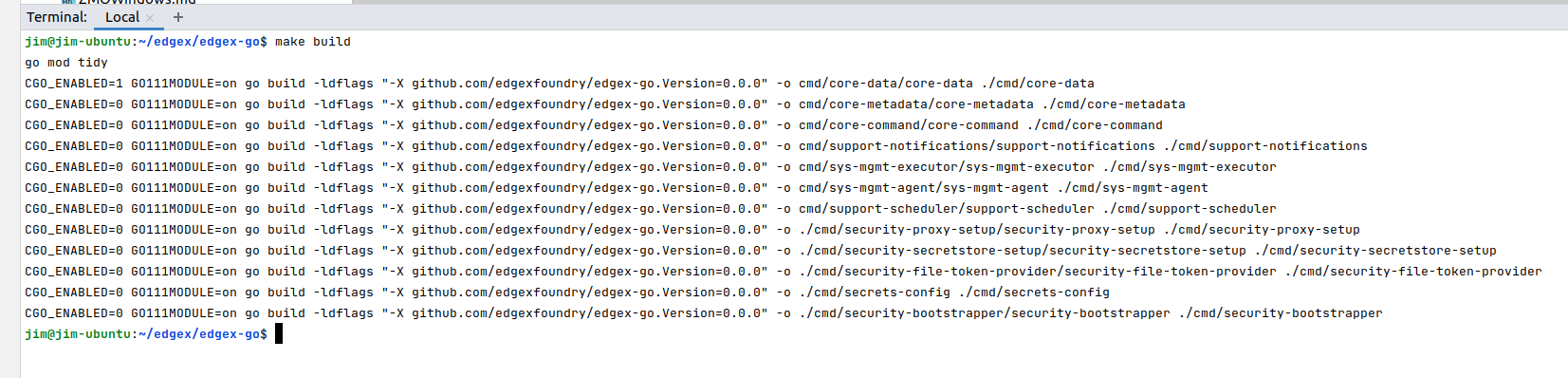Click the cmd/core-data/core-data output path
The width and height of the screenshot is (1568, 378).
(886, 84)
